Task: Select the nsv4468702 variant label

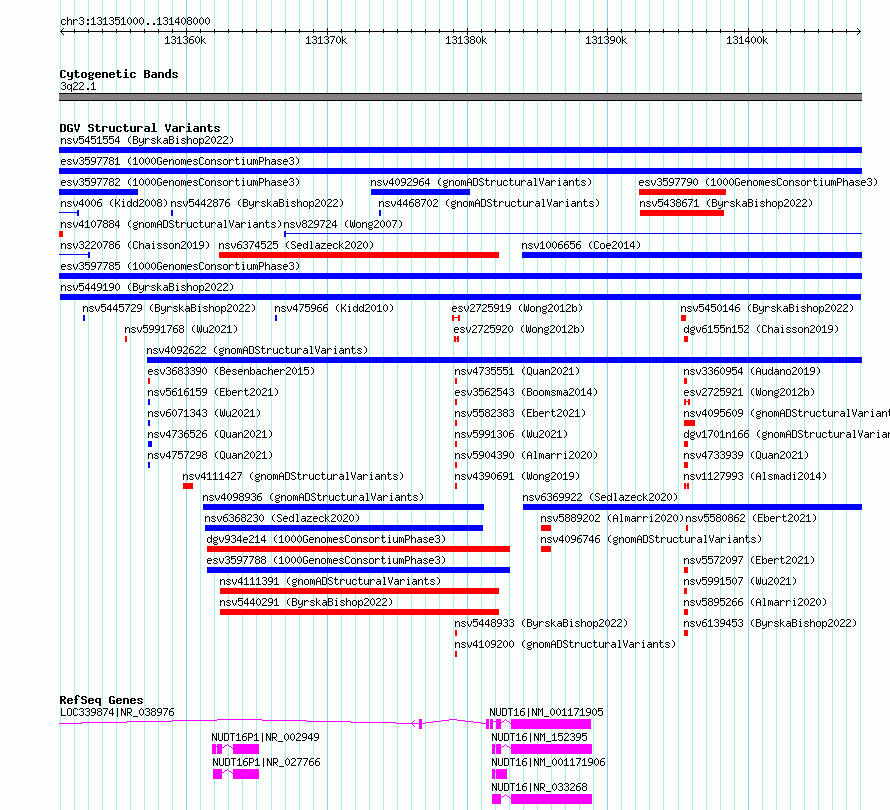Action: [x=489, y=203]
